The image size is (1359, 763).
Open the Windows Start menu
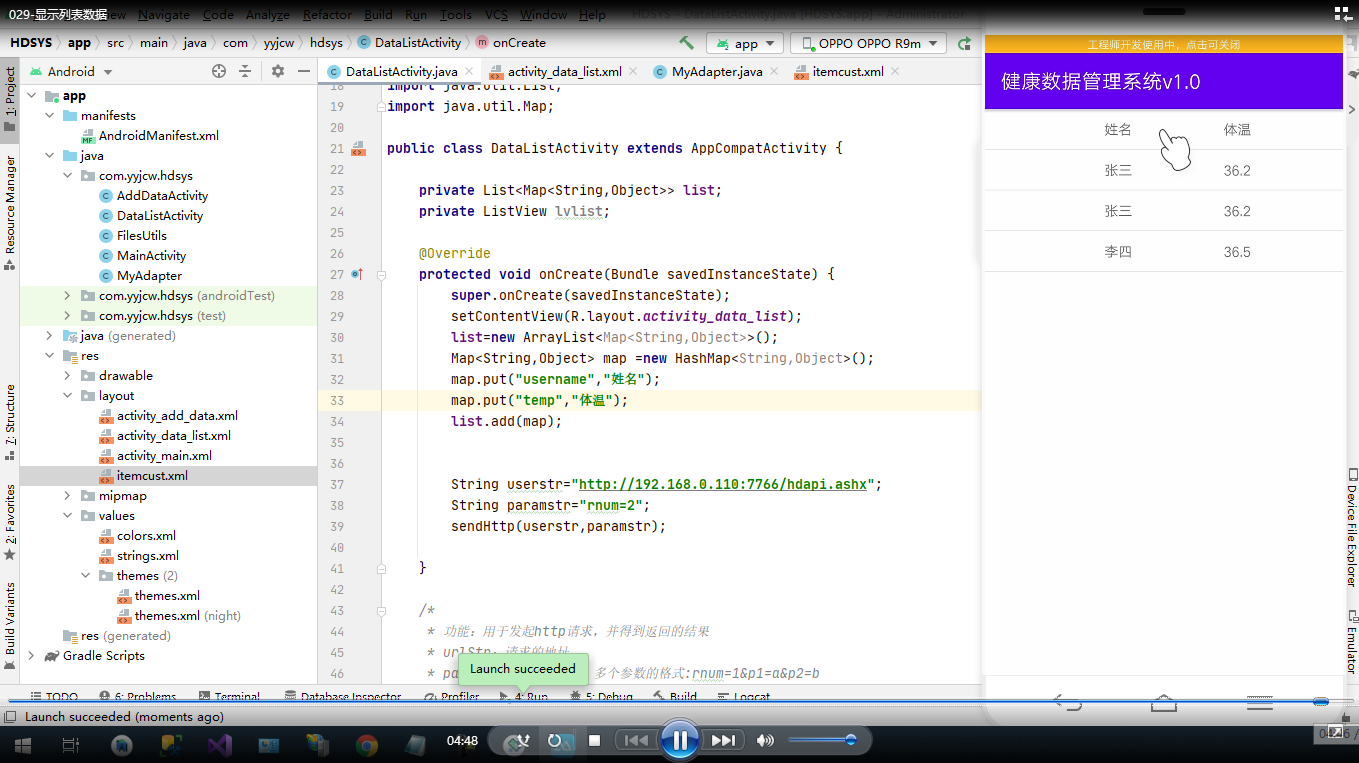pyautogui.click(x=22, y=745)
